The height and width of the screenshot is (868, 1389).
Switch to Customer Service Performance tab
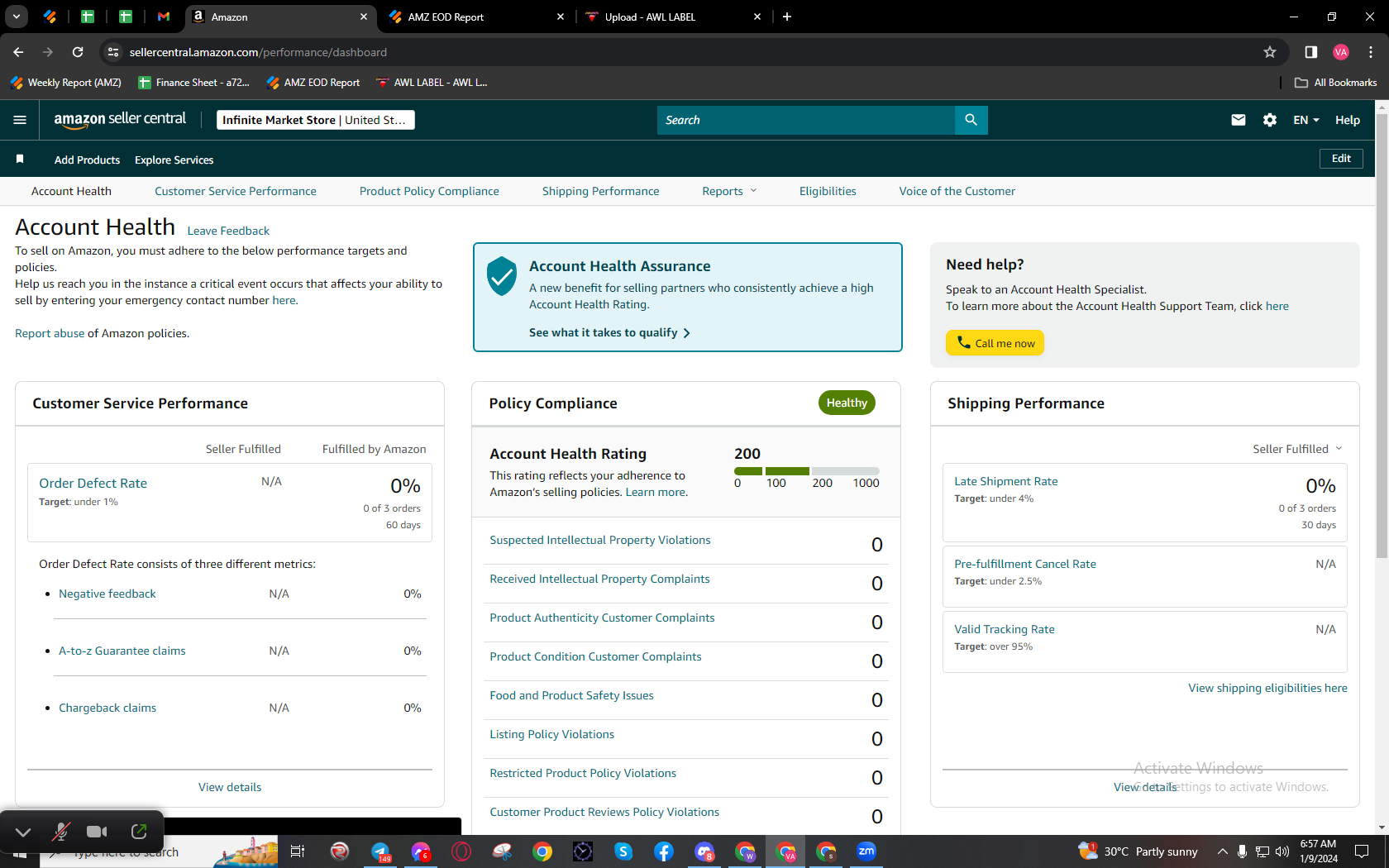point(236,191)
